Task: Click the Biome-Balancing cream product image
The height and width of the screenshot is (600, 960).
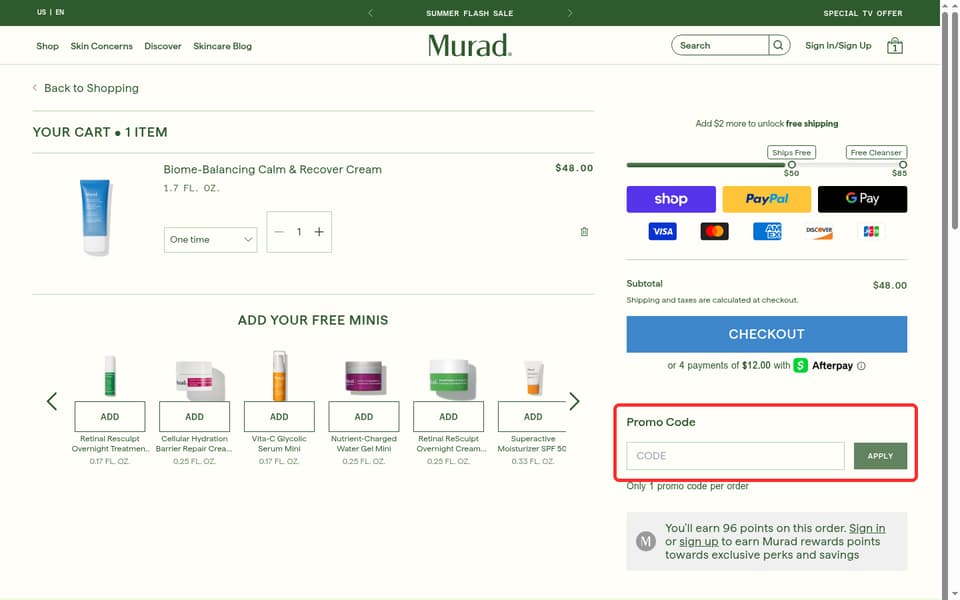Action: (96, 217)
